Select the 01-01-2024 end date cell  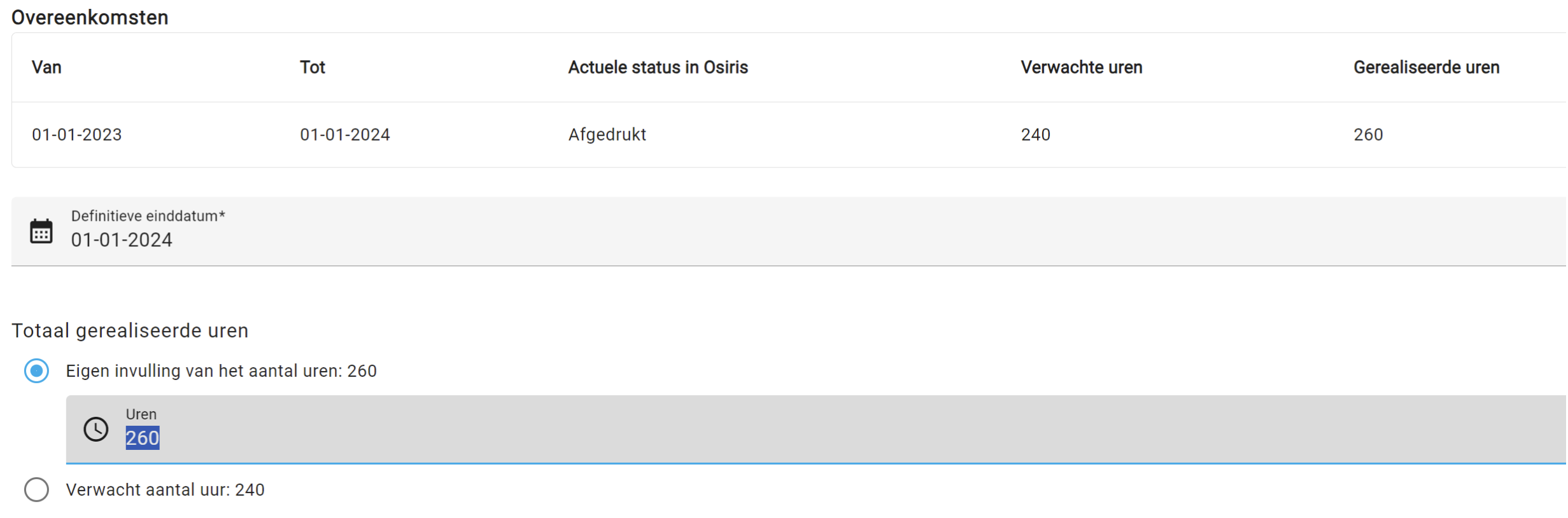345,135
